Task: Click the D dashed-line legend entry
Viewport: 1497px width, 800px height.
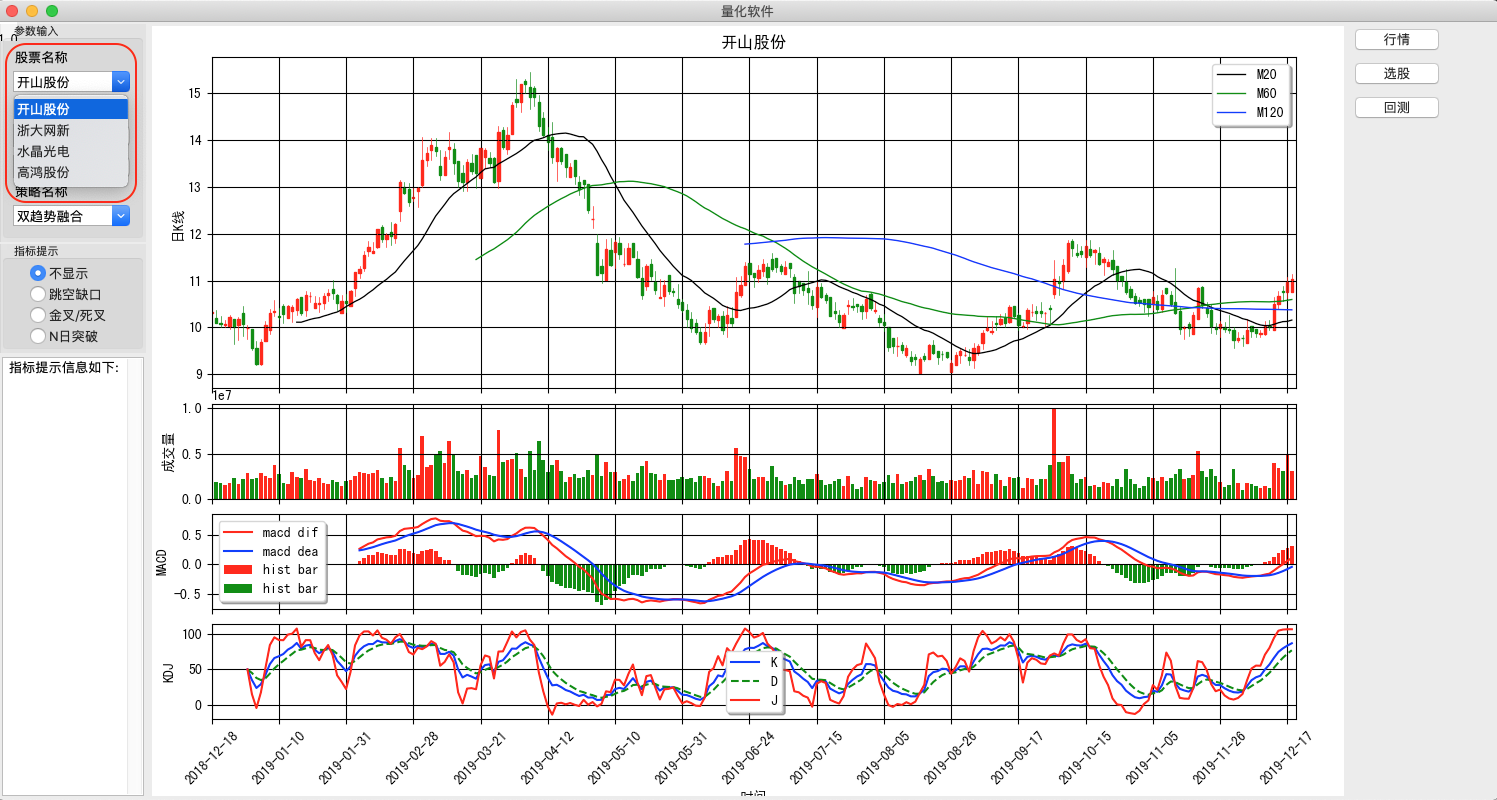Action: [755, 681]
